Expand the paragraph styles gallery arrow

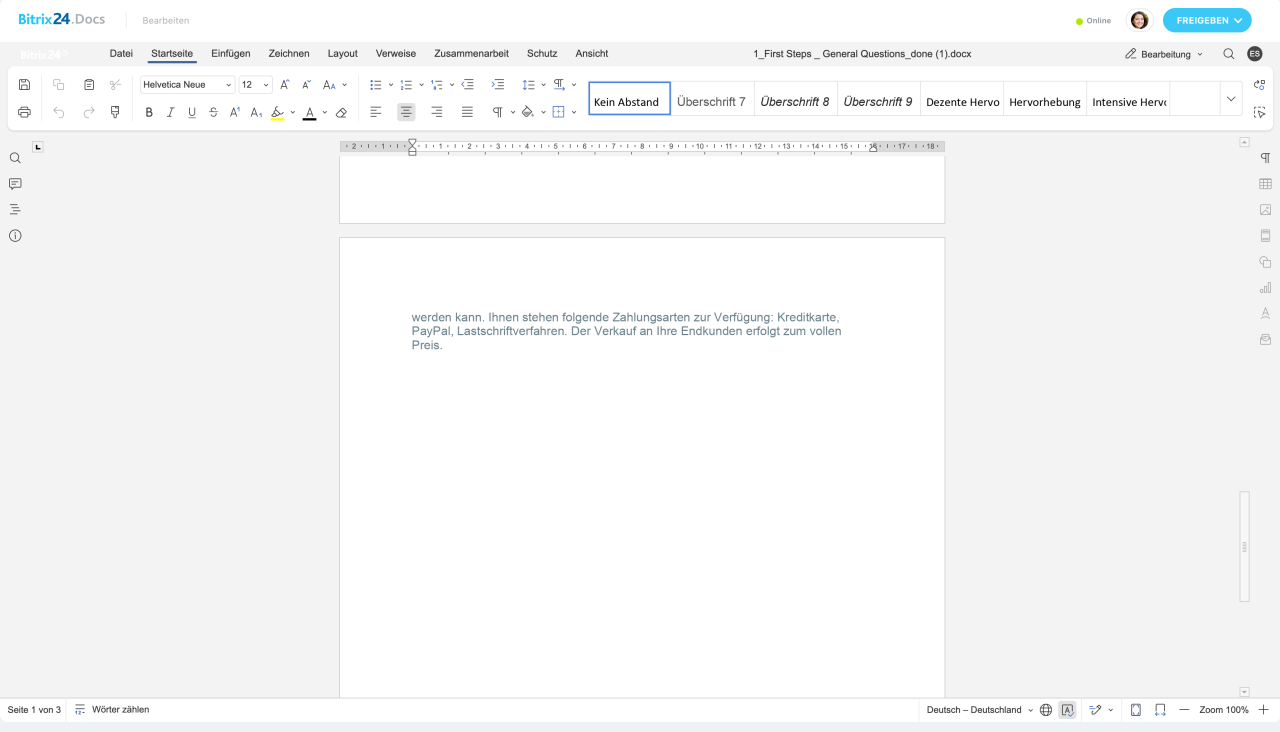[x=1231, y=99]
